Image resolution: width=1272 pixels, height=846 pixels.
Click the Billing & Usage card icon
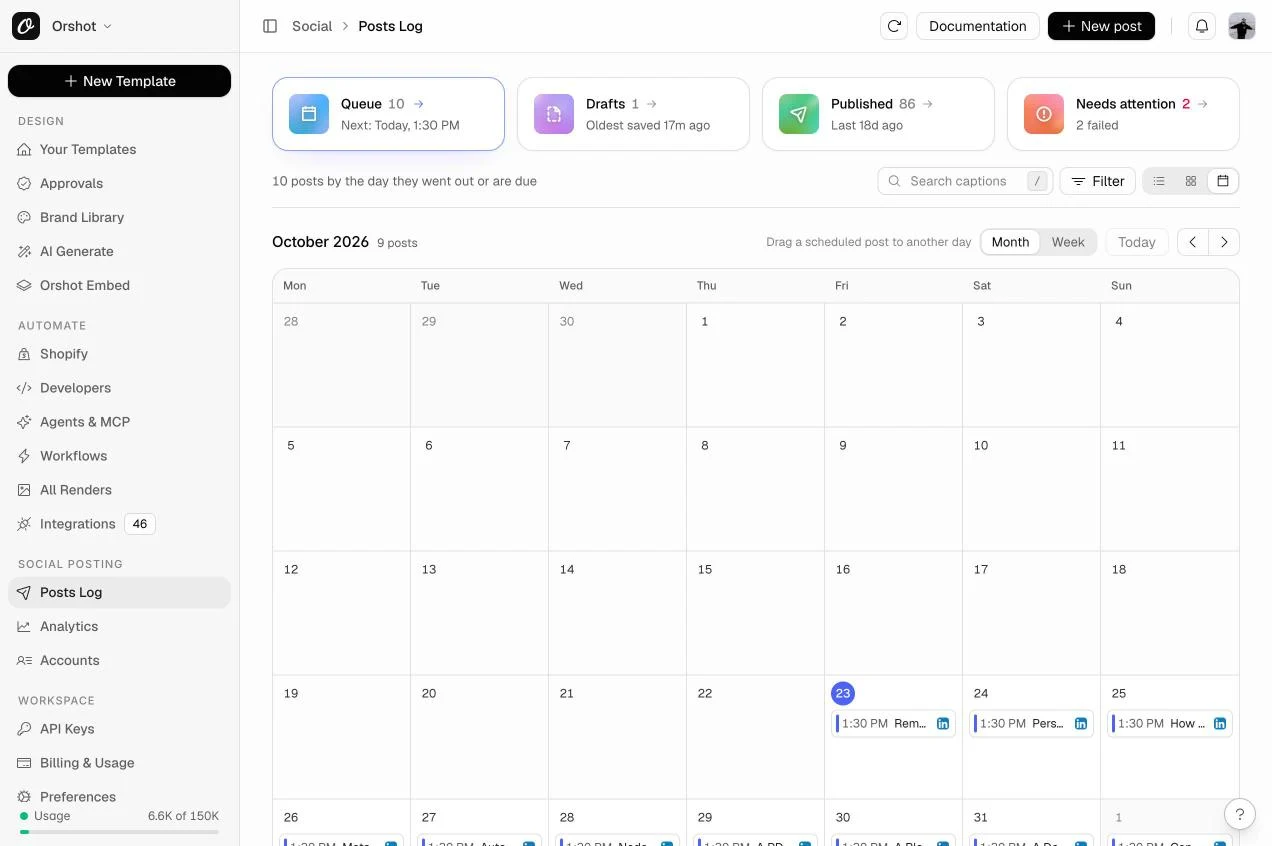coord(24,763)
